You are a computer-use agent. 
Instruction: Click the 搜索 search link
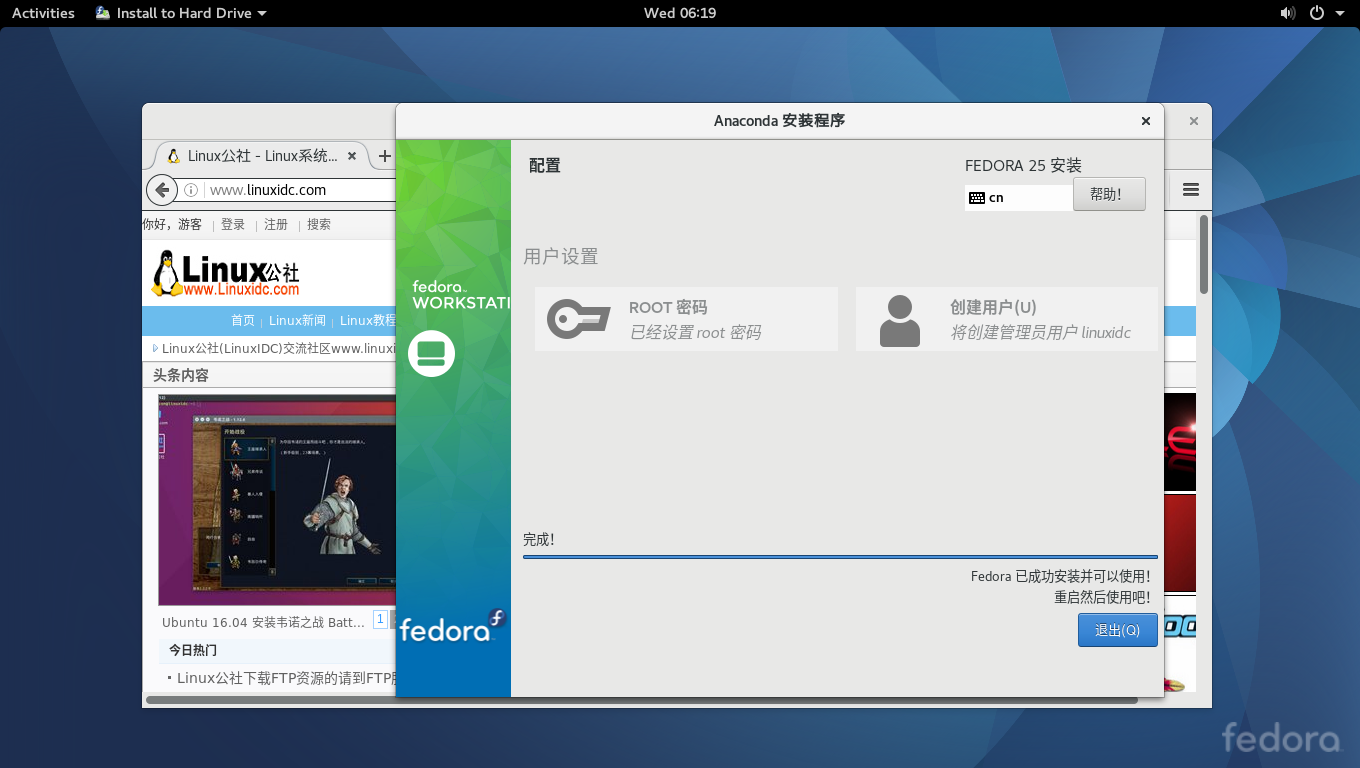point(319,225)
